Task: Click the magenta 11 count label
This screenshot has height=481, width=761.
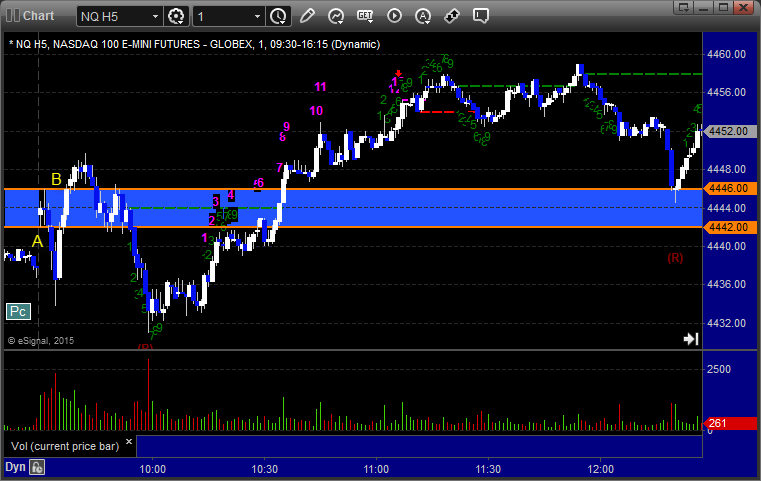Action: 320,87
